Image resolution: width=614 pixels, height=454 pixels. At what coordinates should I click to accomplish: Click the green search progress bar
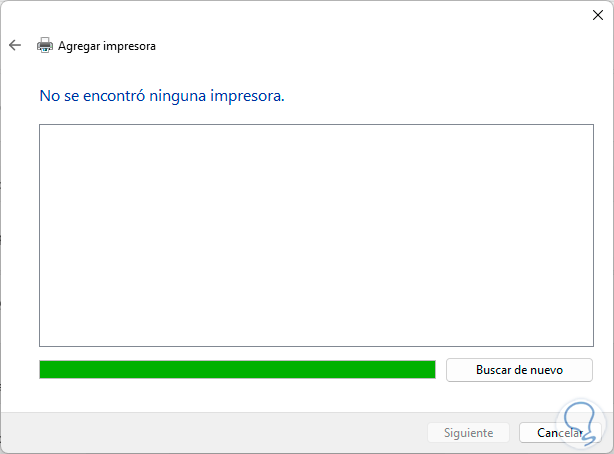(x=237, y=370)
